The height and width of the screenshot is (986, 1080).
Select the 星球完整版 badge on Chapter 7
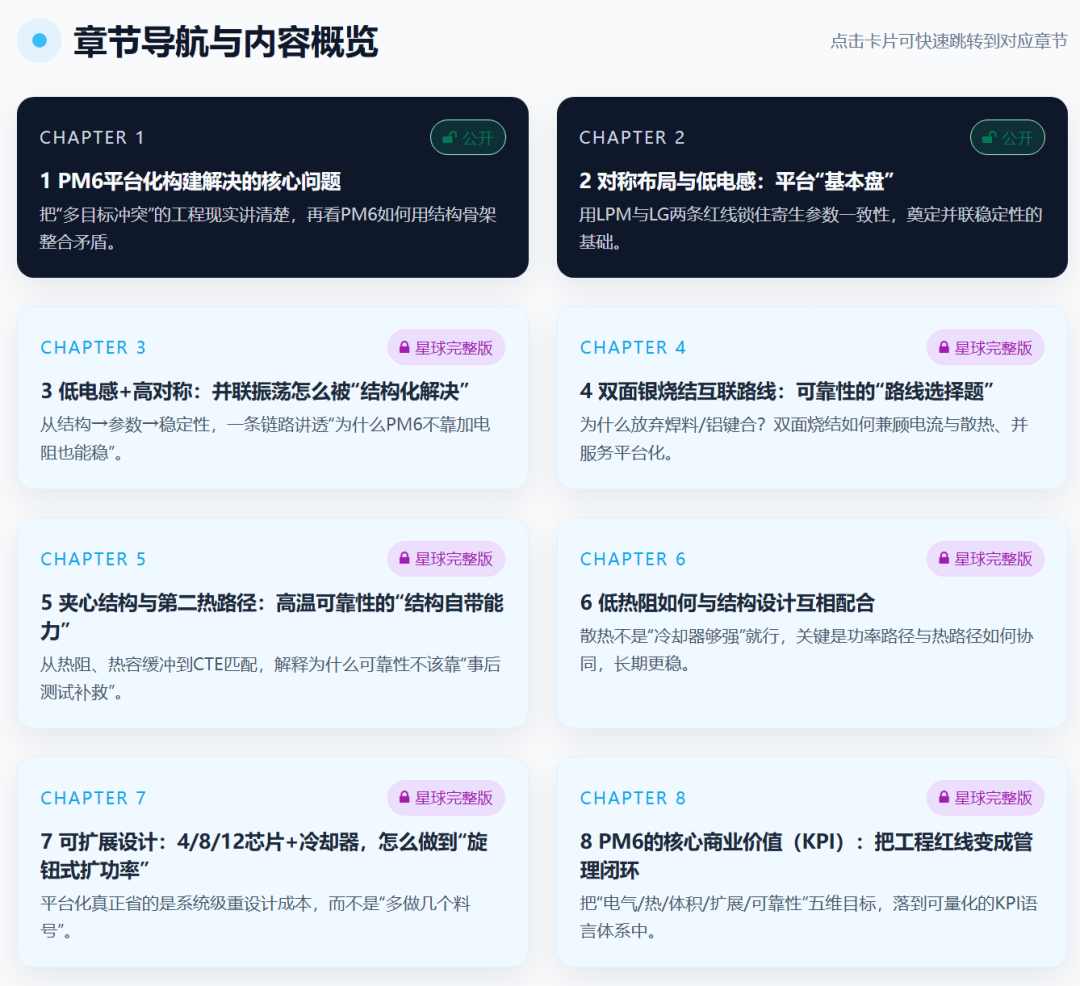click(x=446, y=798)
